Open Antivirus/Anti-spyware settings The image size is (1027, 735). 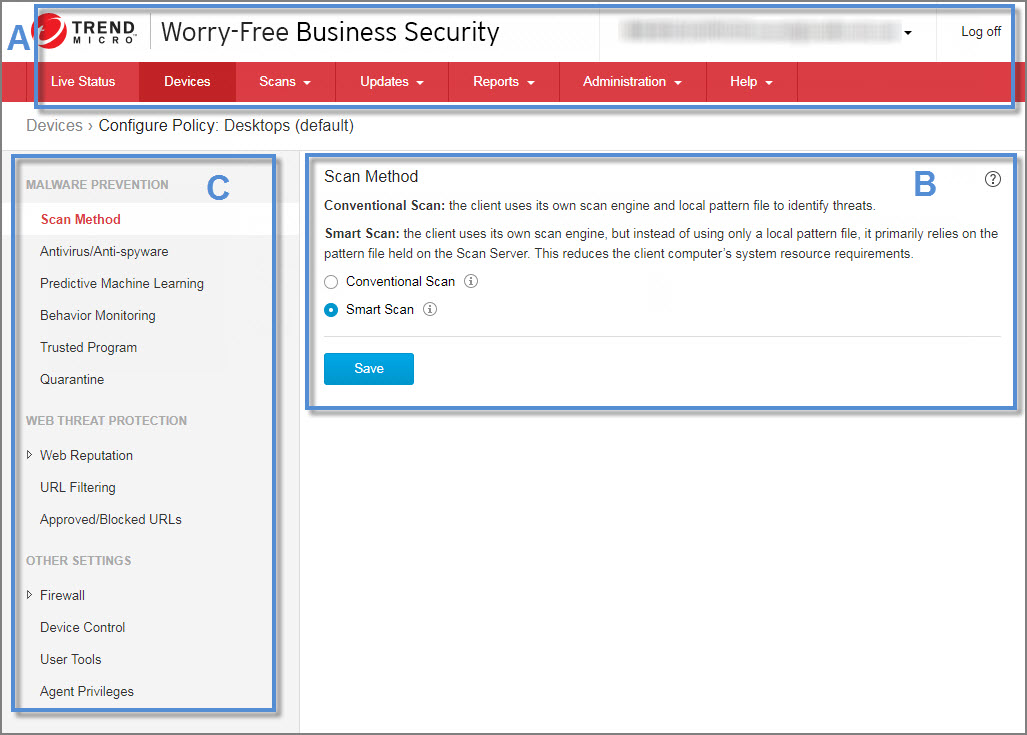click(104, 251)
